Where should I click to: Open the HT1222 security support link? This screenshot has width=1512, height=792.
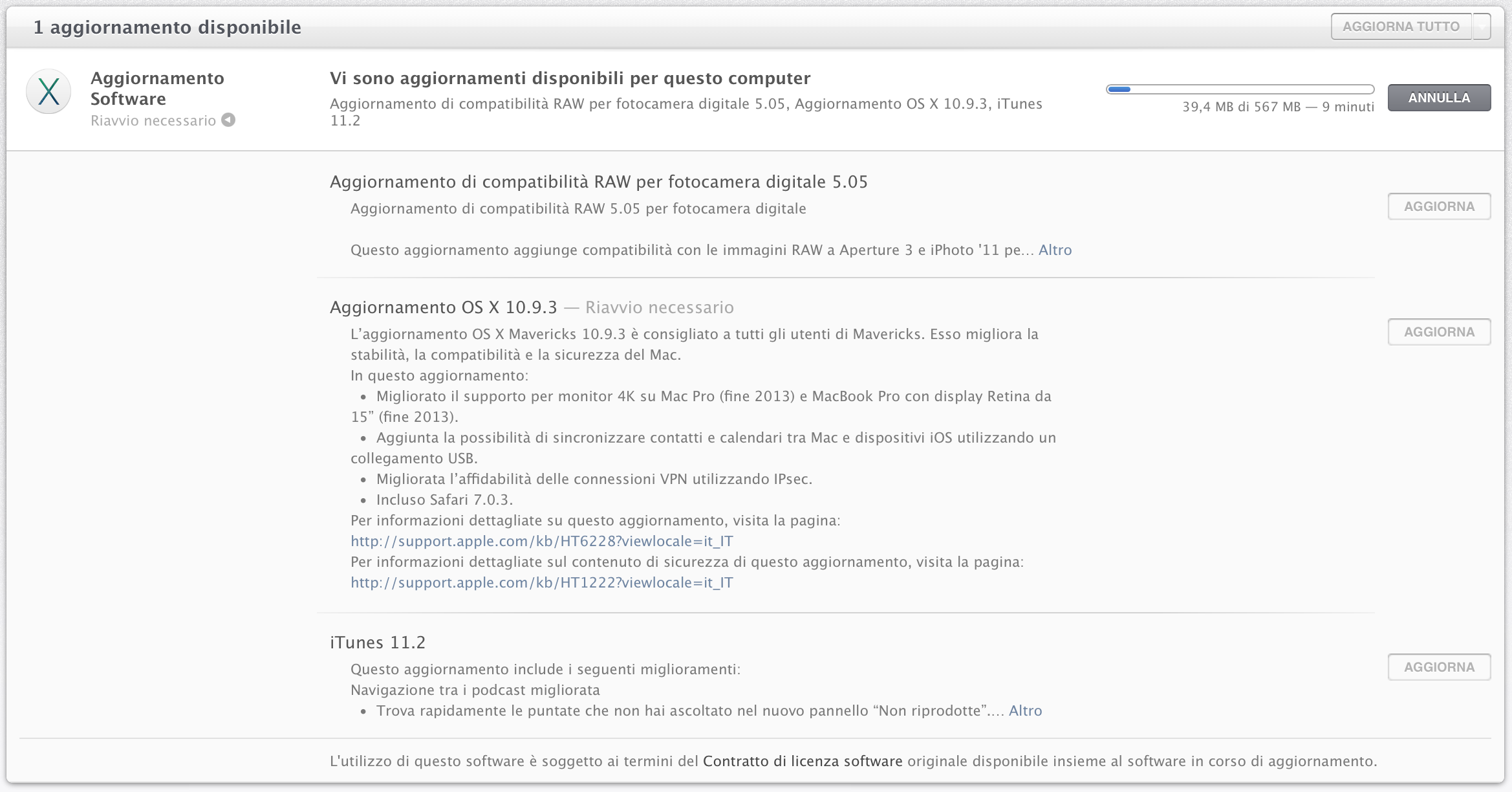click(542, 582)
